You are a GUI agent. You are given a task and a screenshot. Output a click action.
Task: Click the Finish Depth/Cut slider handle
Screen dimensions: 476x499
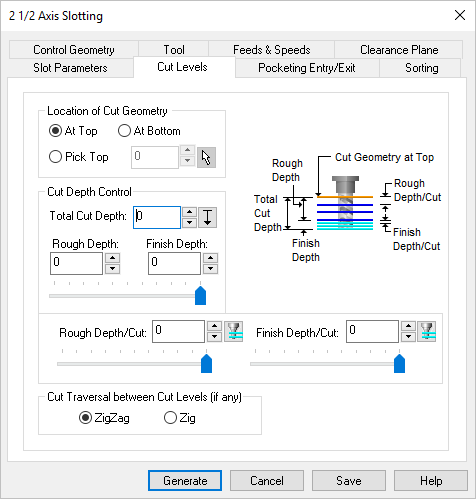(399, 363)
